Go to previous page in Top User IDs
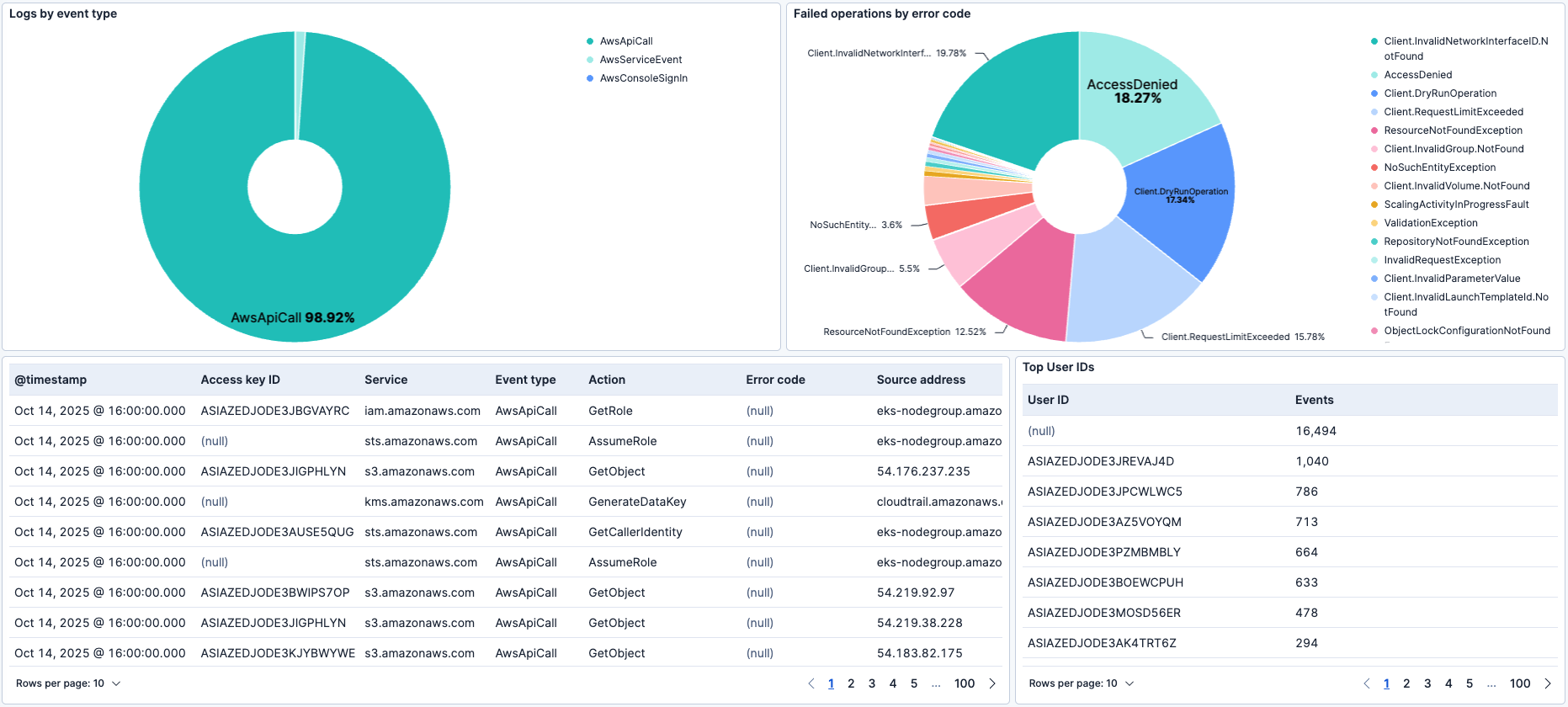Viewport: 1568px width, 707px height. click(1367, 683)
